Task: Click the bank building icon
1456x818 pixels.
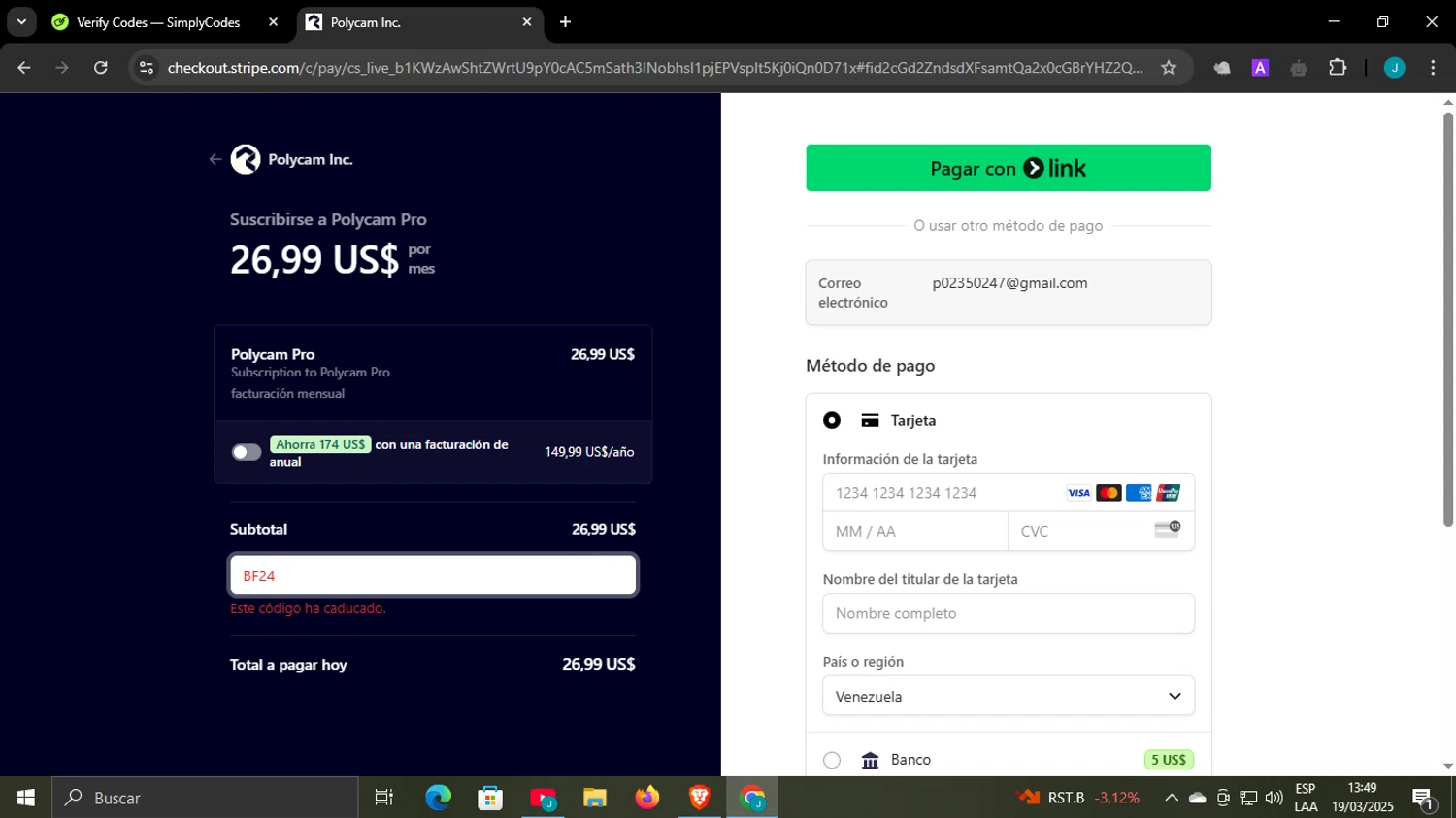Action: 870,760
